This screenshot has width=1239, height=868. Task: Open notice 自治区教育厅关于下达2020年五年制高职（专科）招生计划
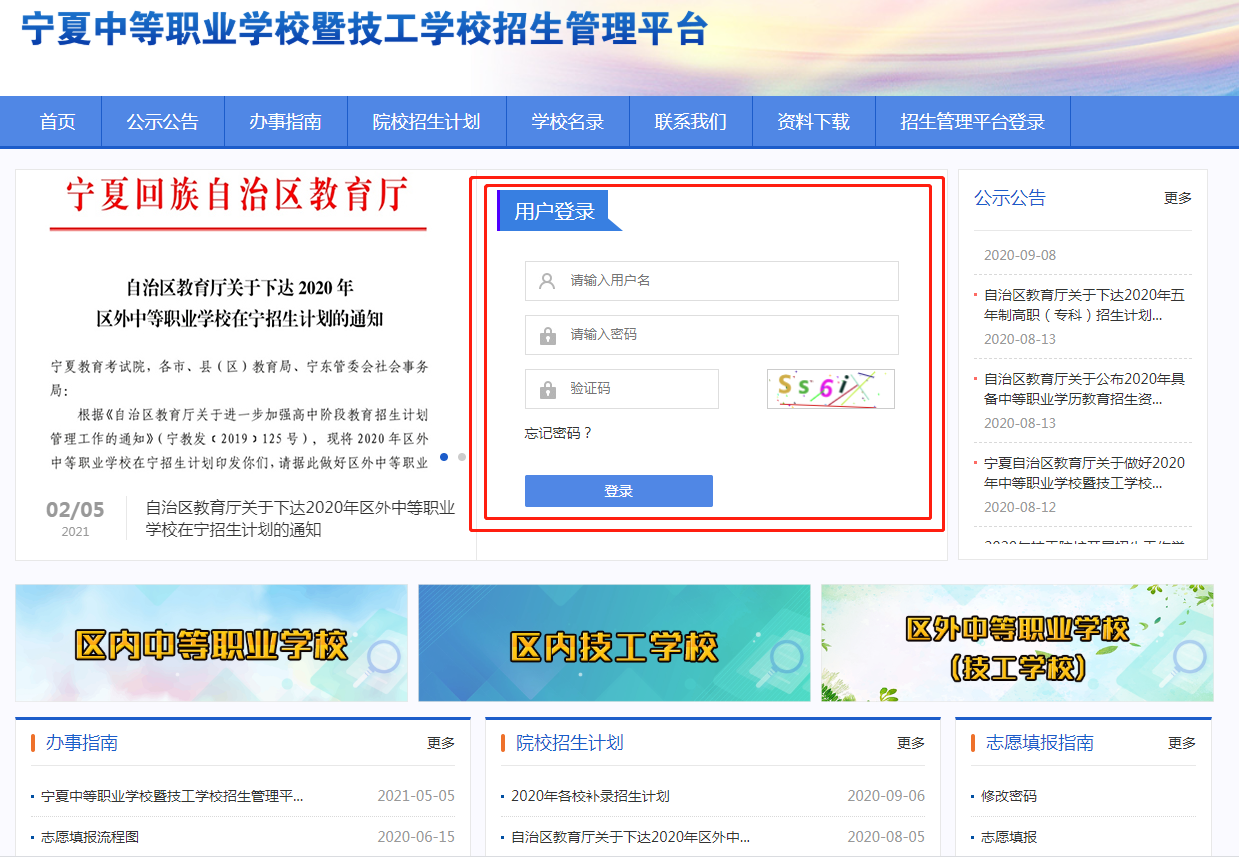[x=1084, y=305]
